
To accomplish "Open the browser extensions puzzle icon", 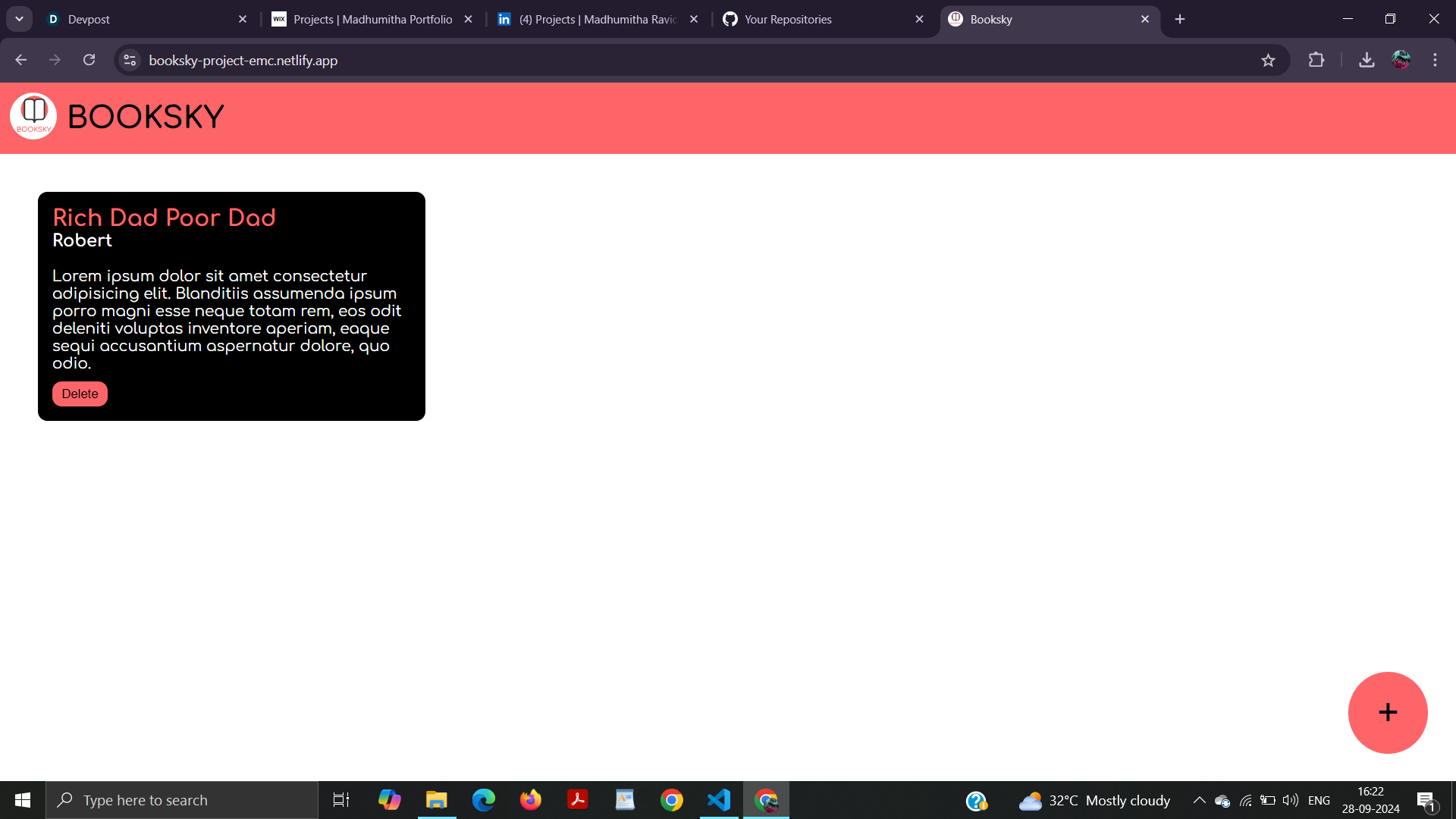I will point(1317,60).
